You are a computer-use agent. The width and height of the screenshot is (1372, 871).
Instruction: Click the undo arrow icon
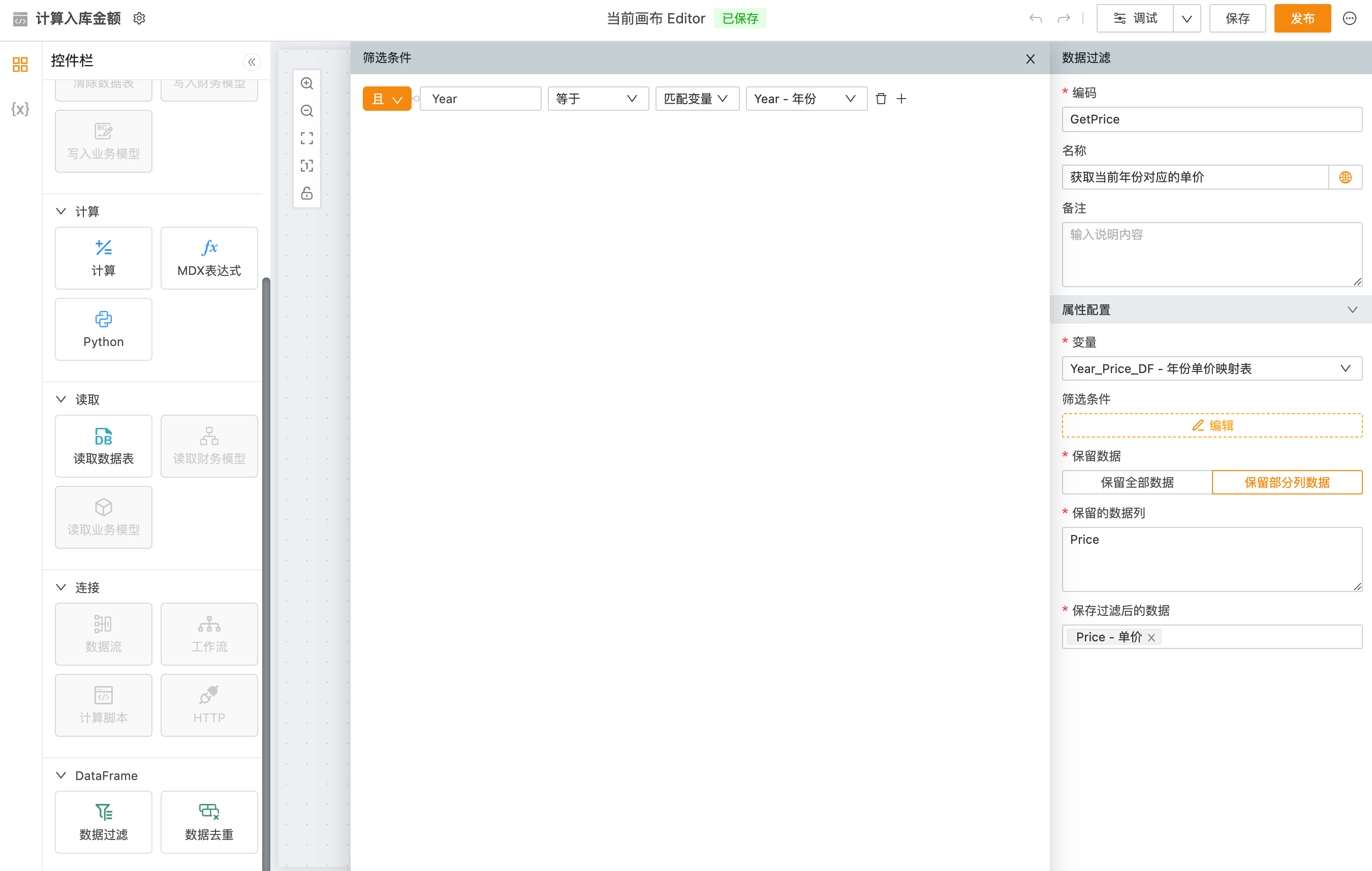[x=1035, y=18]
